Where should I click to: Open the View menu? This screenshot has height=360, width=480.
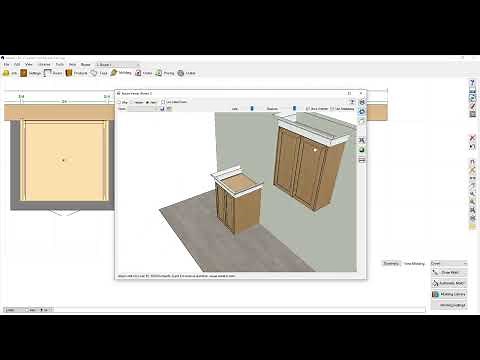[x=29, y=64]
